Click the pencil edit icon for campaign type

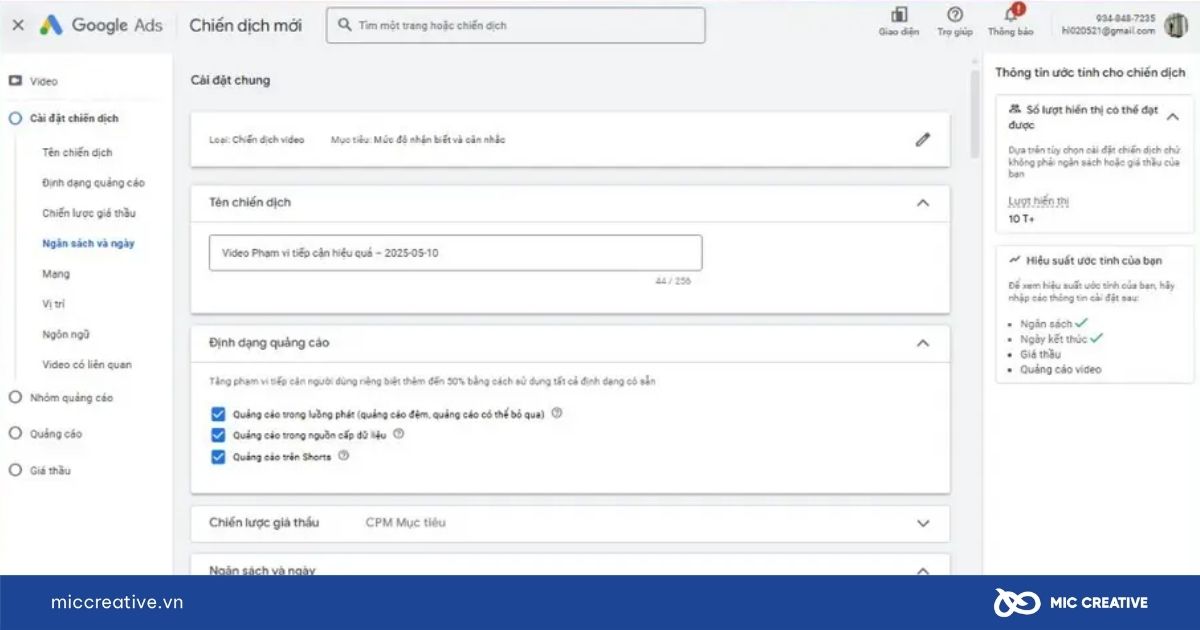pos(922,140)
